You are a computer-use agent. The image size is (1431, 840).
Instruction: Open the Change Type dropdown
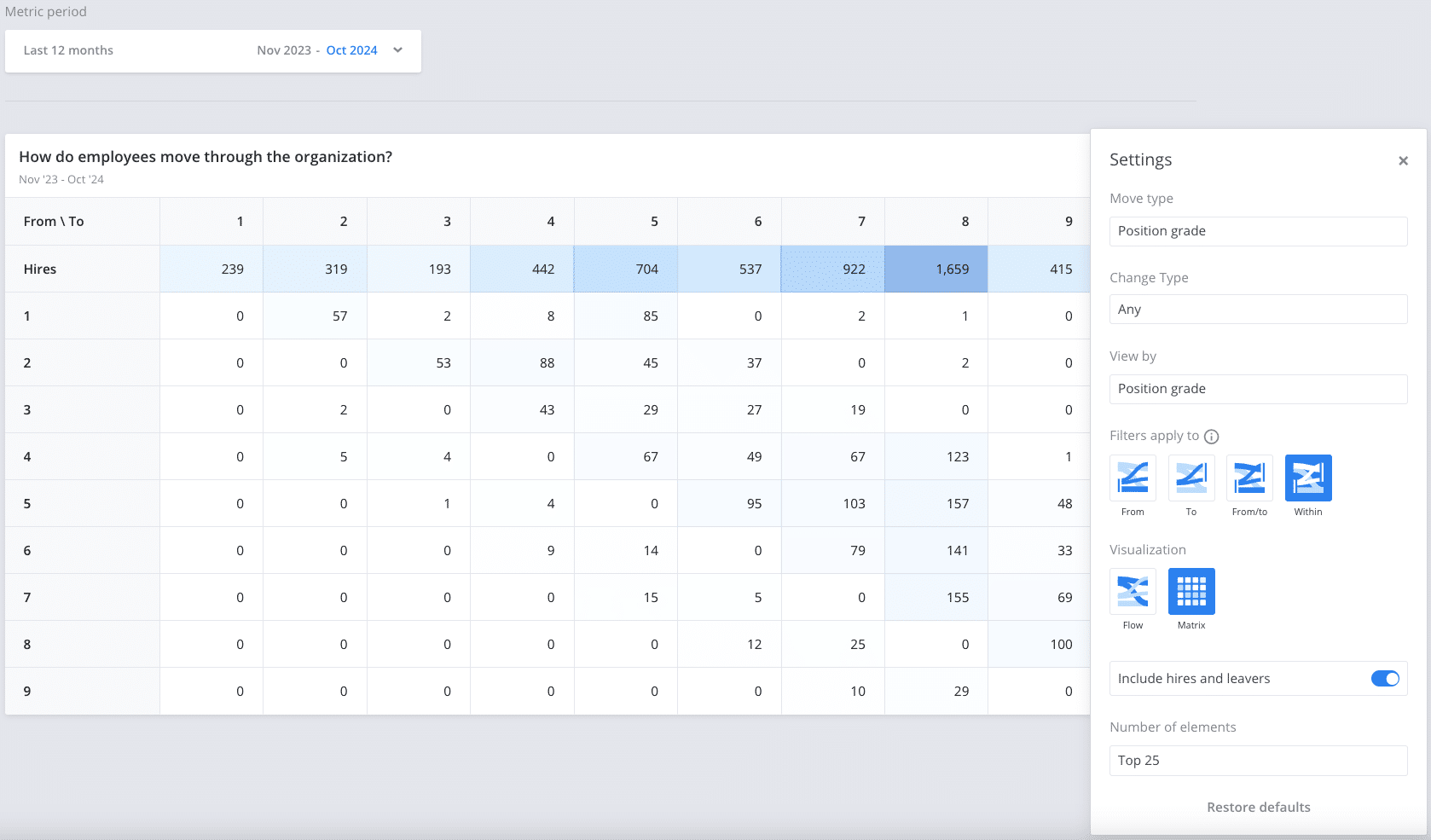[x=1258, y=309]
